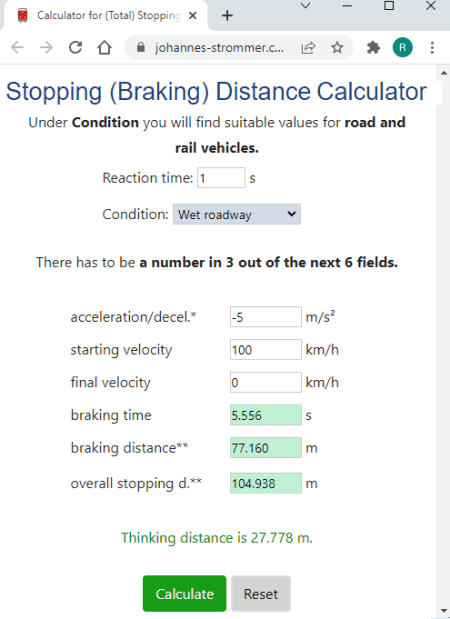Click the share page icon in the address bar
Viewport: 450px width, 619px height.
(308, 48)
